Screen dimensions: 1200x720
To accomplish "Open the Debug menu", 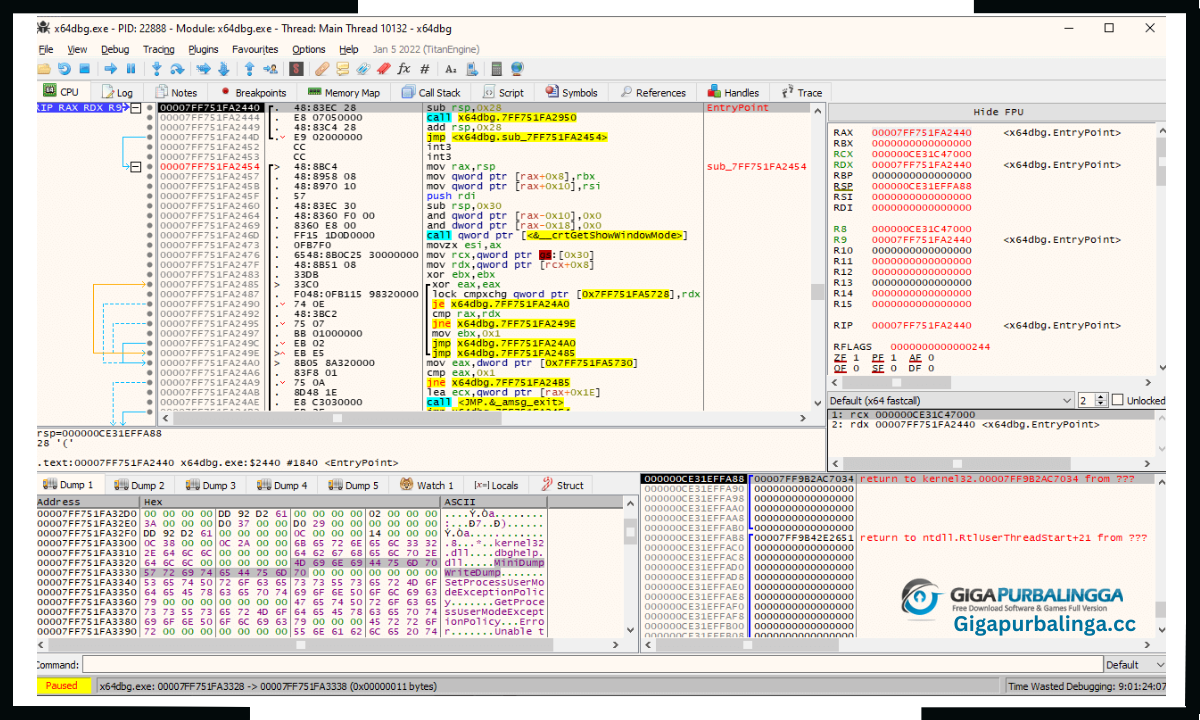I will [115, 49].
